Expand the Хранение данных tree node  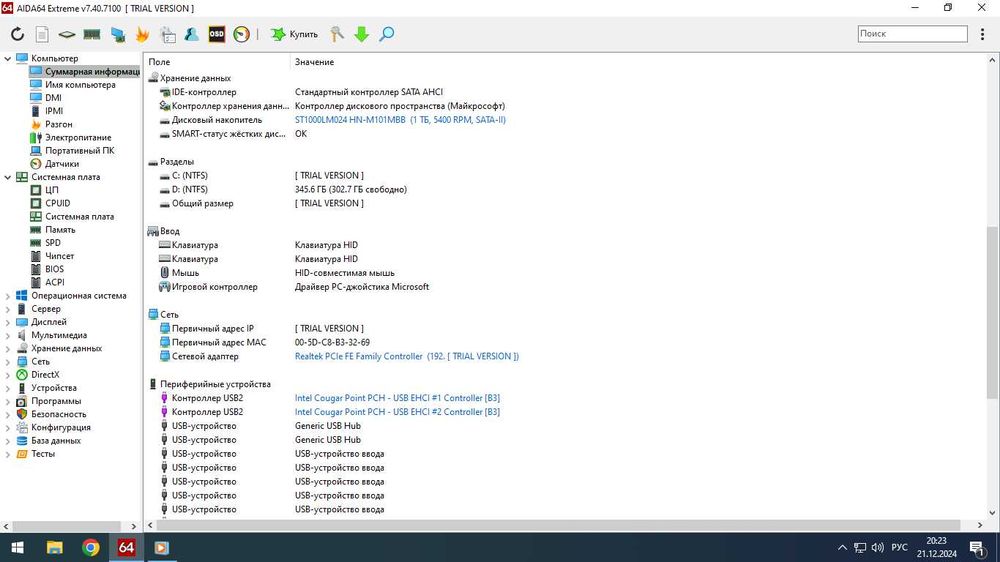7,348
